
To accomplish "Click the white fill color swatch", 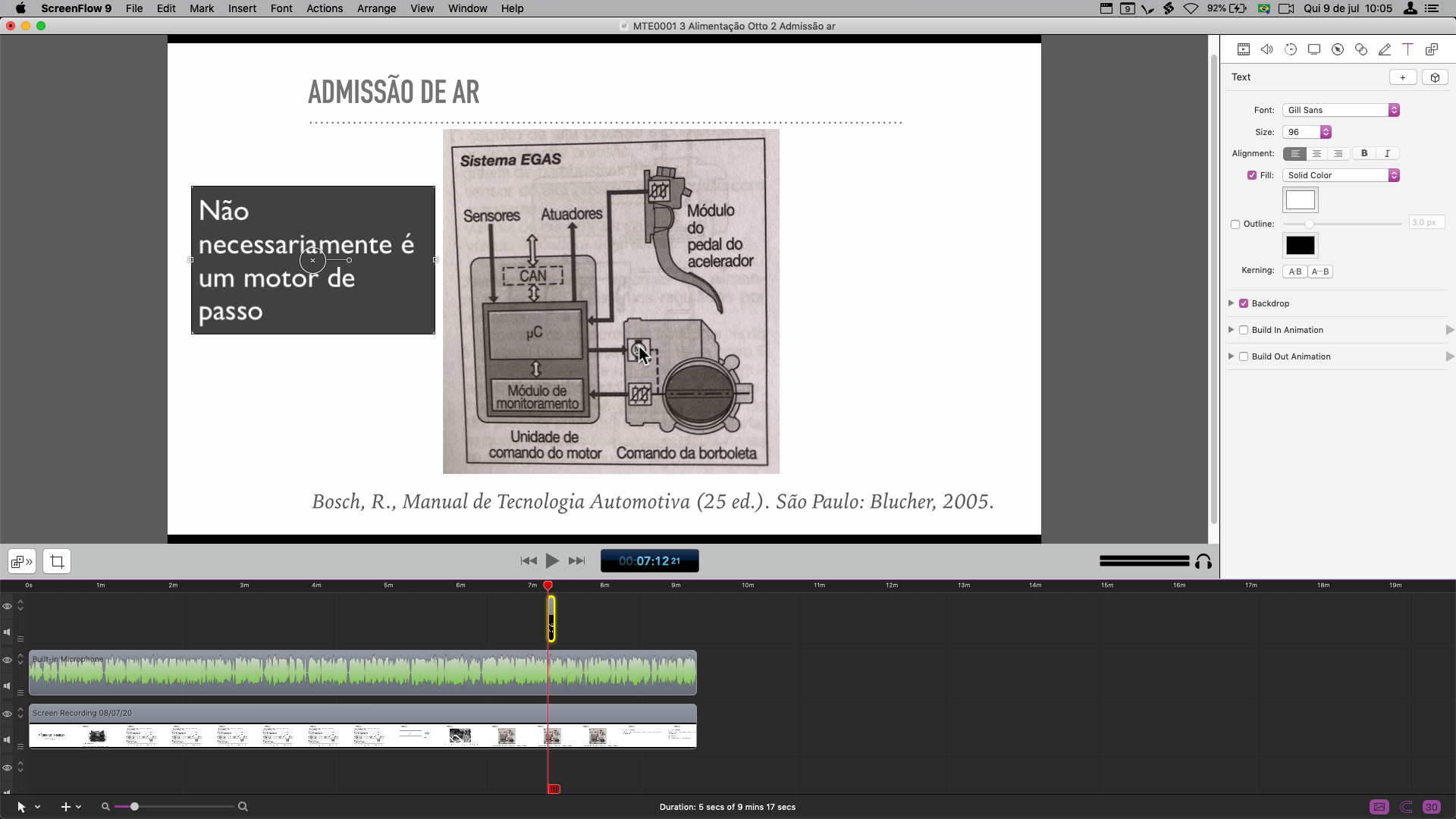I will tap(1300, 200).
